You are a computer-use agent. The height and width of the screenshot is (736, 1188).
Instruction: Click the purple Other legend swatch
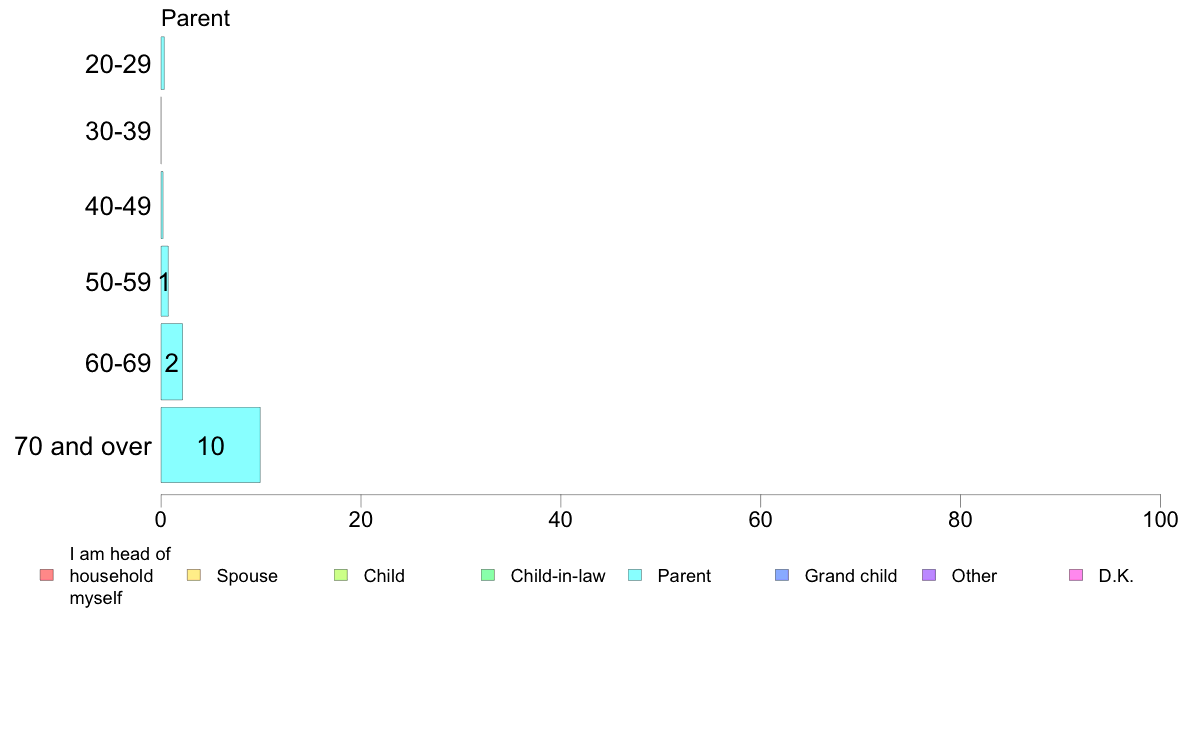click(929, 575)
